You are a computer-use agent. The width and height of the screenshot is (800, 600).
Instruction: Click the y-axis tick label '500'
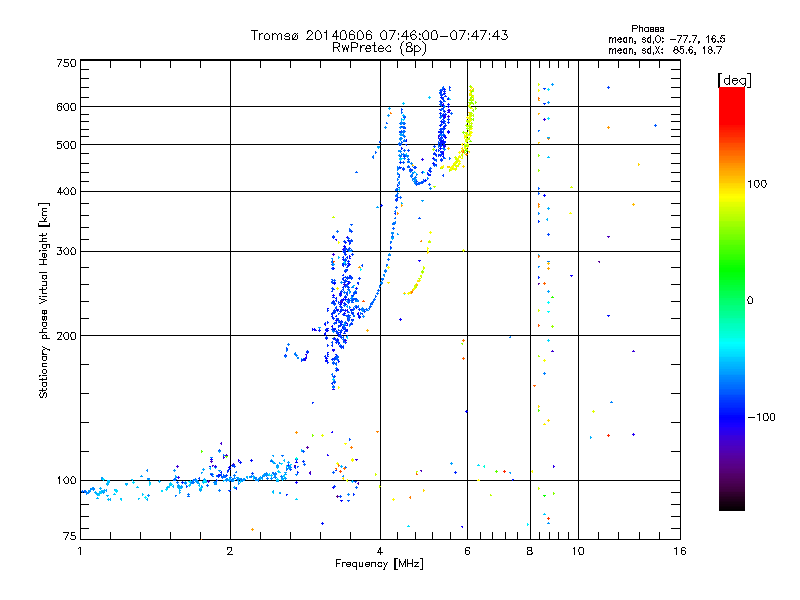pyautogui.click(x=66, y=145)
